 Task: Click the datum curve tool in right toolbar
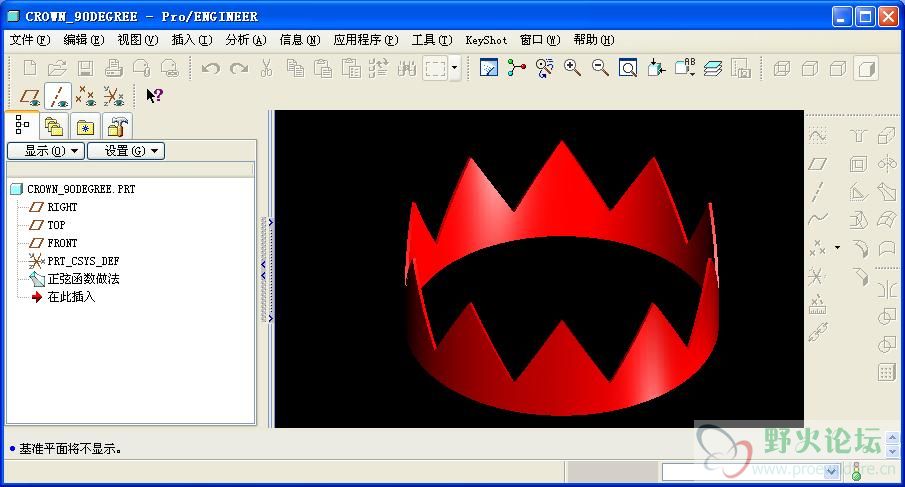pyautogui.click(x=817, y=219)
